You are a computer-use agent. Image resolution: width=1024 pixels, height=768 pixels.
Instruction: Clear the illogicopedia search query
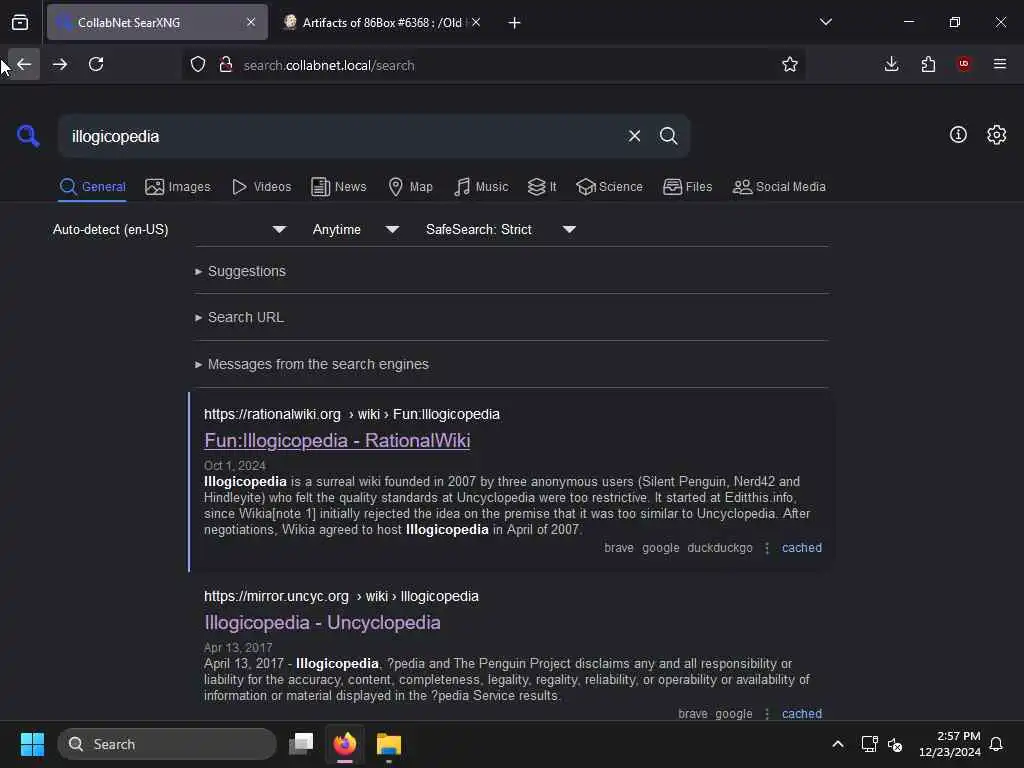(x=634, y=136)
